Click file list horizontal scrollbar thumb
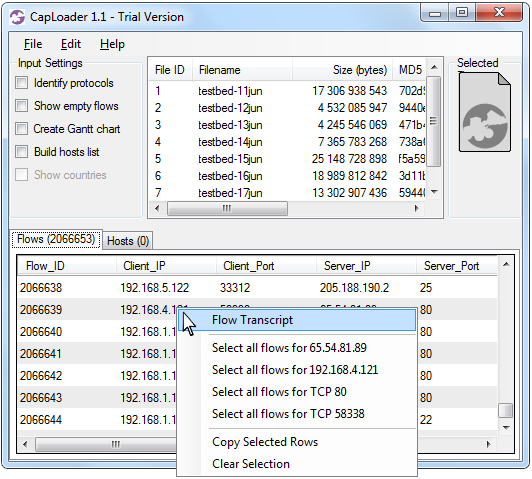 click(227, 208)
